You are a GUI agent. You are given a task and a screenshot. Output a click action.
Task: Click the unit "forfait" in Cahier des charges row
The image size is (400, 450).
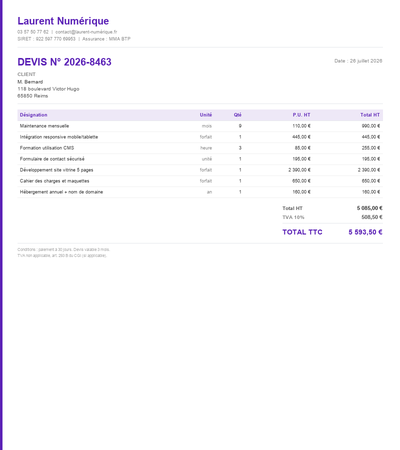pyautogui.click(x=206, y=181)
